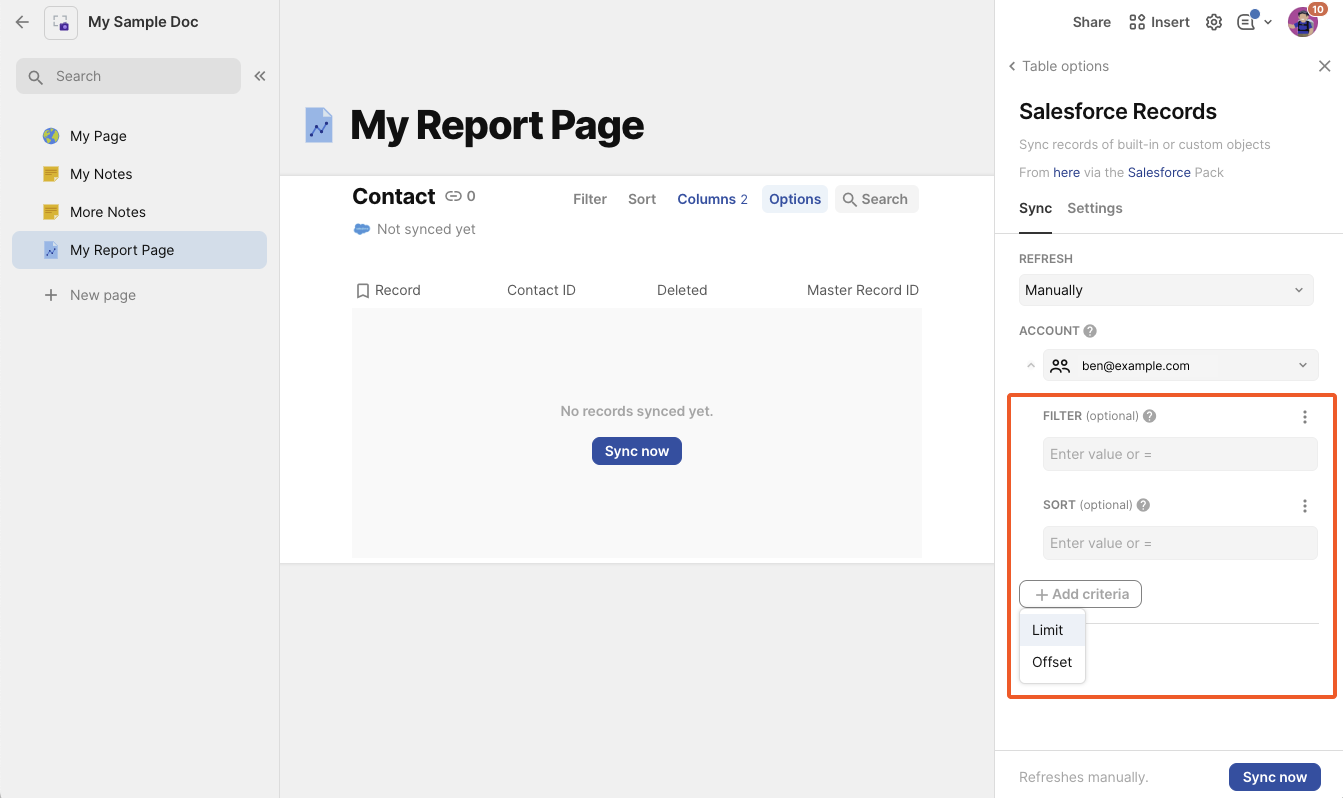Click the Sync now button in the empty table
This screenshot has height=798, width=1343.
tap(637, 451)
